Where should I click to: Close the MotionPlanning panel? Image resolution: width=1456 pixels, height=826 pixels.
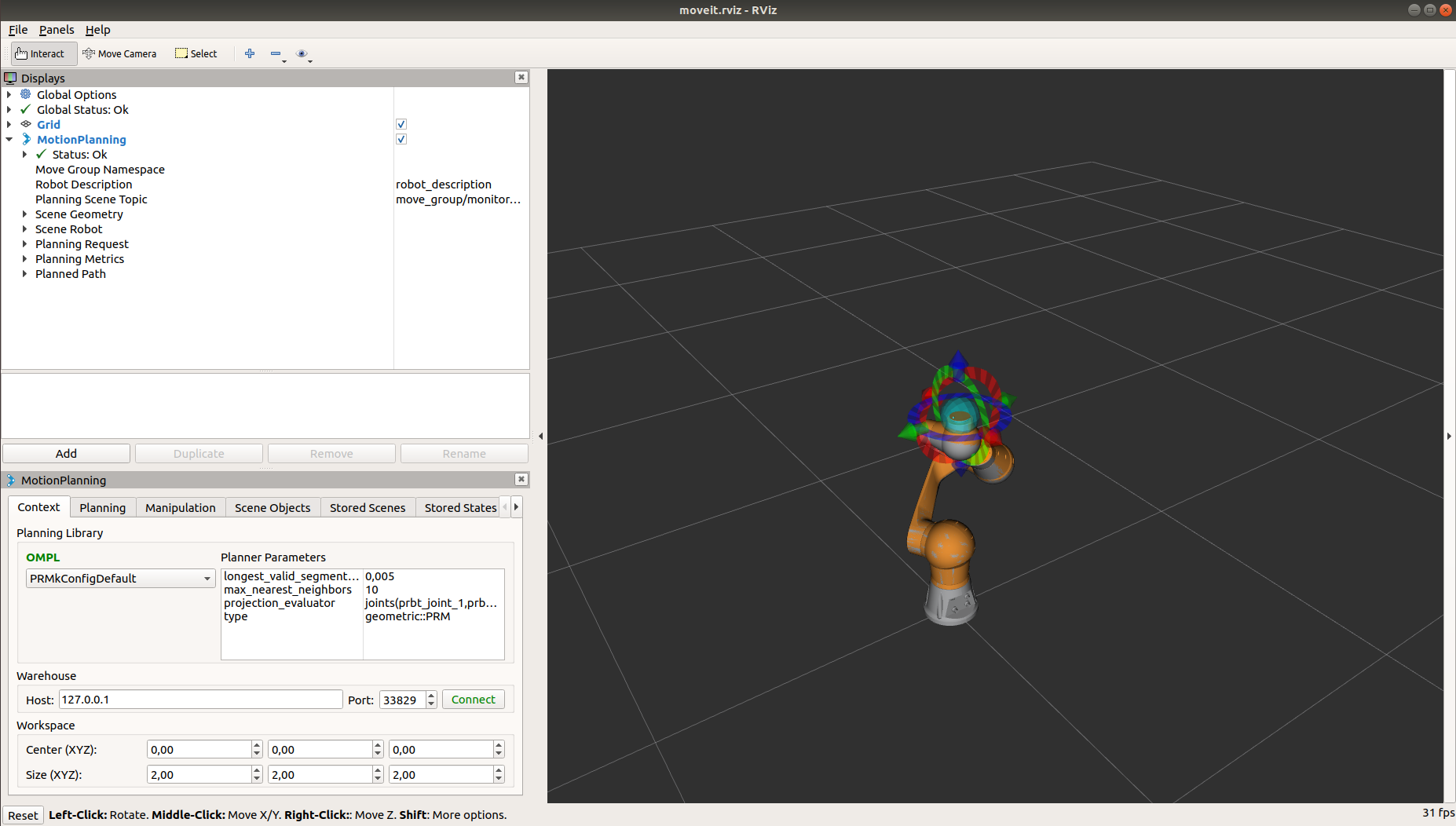click(x=521, y=479)
